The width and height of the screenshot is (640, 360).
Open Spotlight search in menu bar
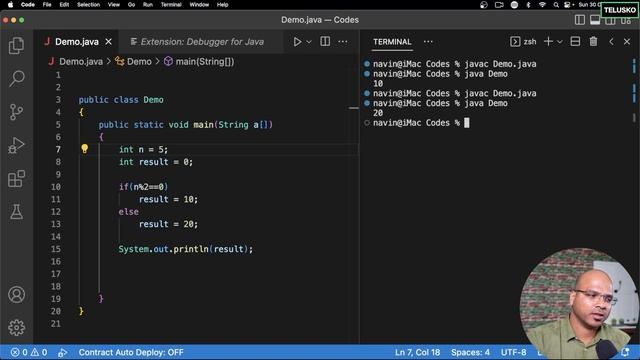[x=556, y=5]
